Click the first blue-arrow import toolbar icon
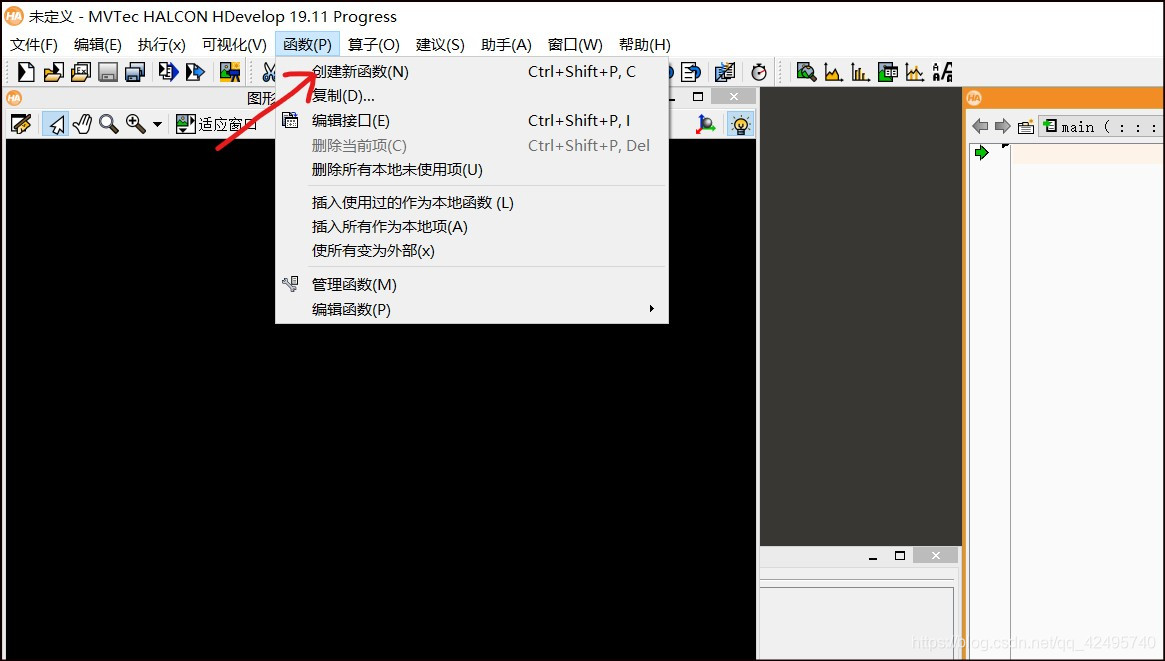The height and width of the screenshot is (661, 1165). click(x=168, y=72)
